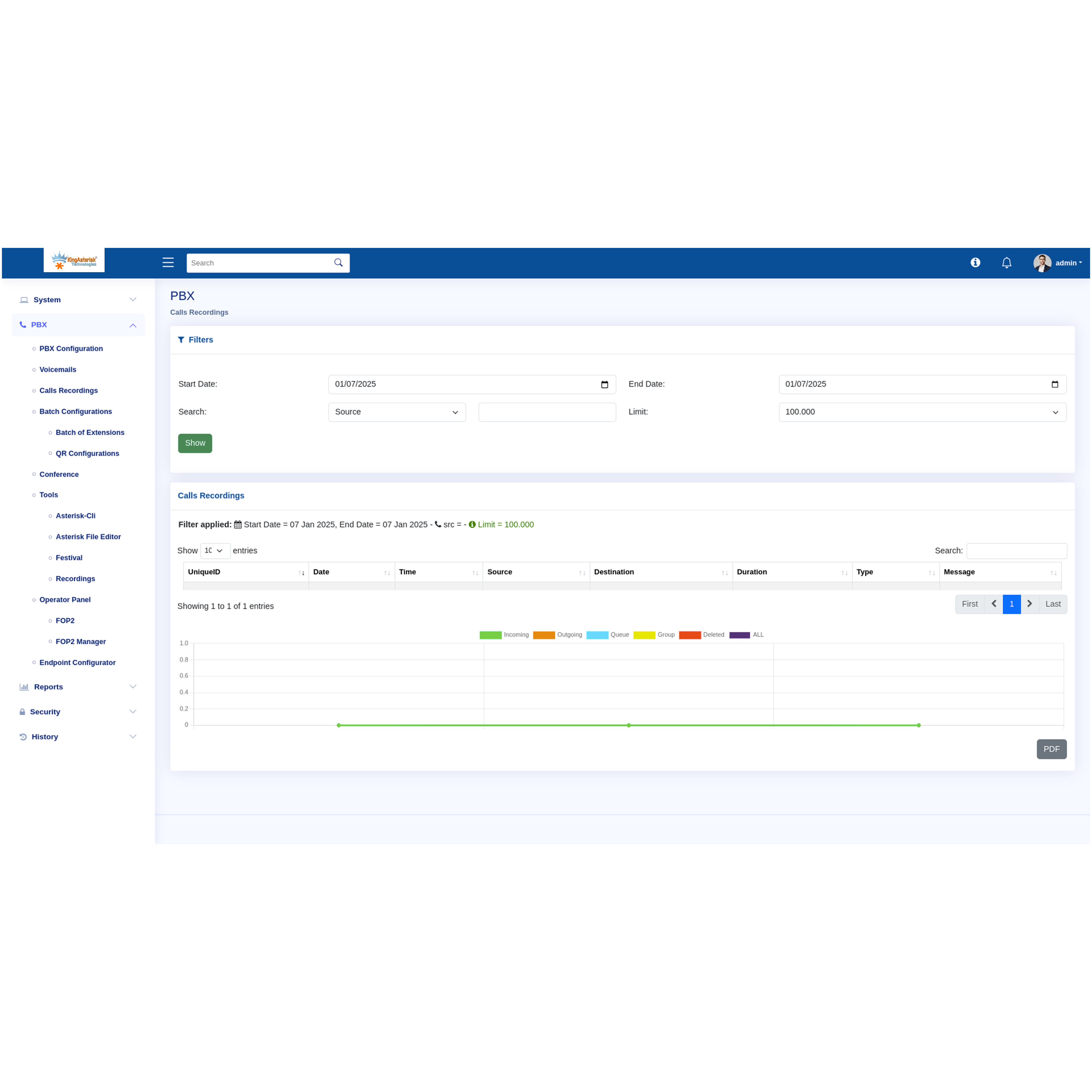1092x1092 pixels.
Task: Sort table by Type column
Action: point(895,572)
